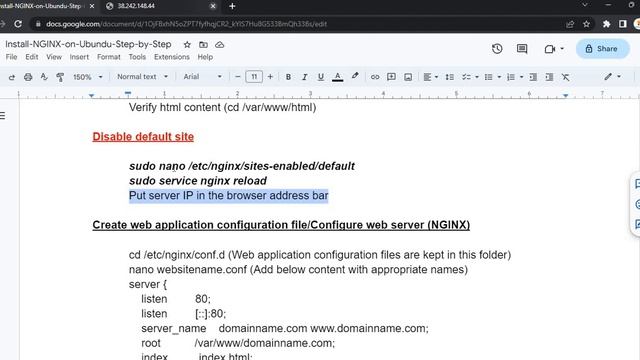Screen dimensions: 640x360
Task: Open the Normal text style dropdown
Action: tap(142, 76)
